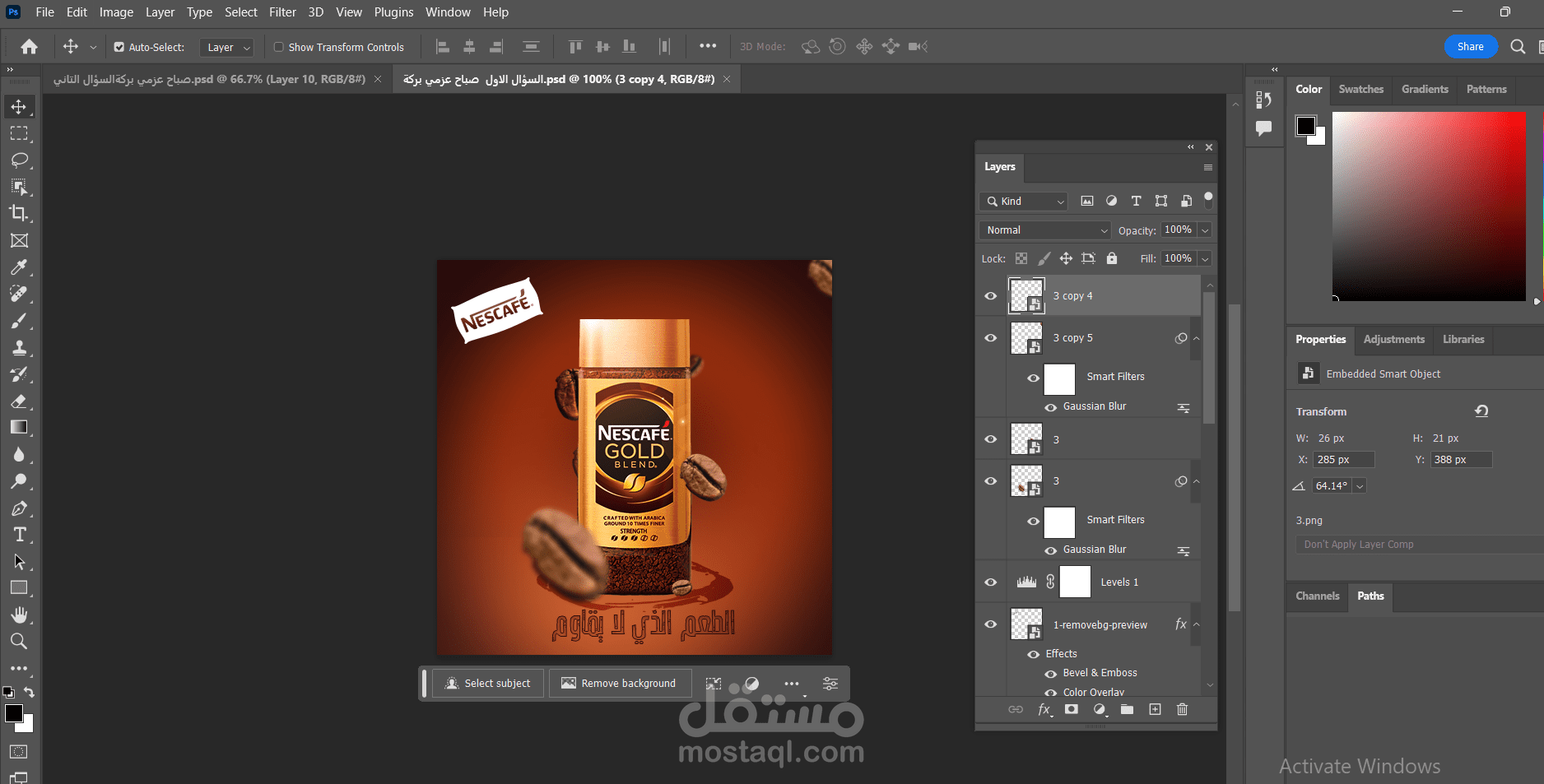1544x784 pixels.
Task: Open the Kind filter dropdown
Action: 1025,202
